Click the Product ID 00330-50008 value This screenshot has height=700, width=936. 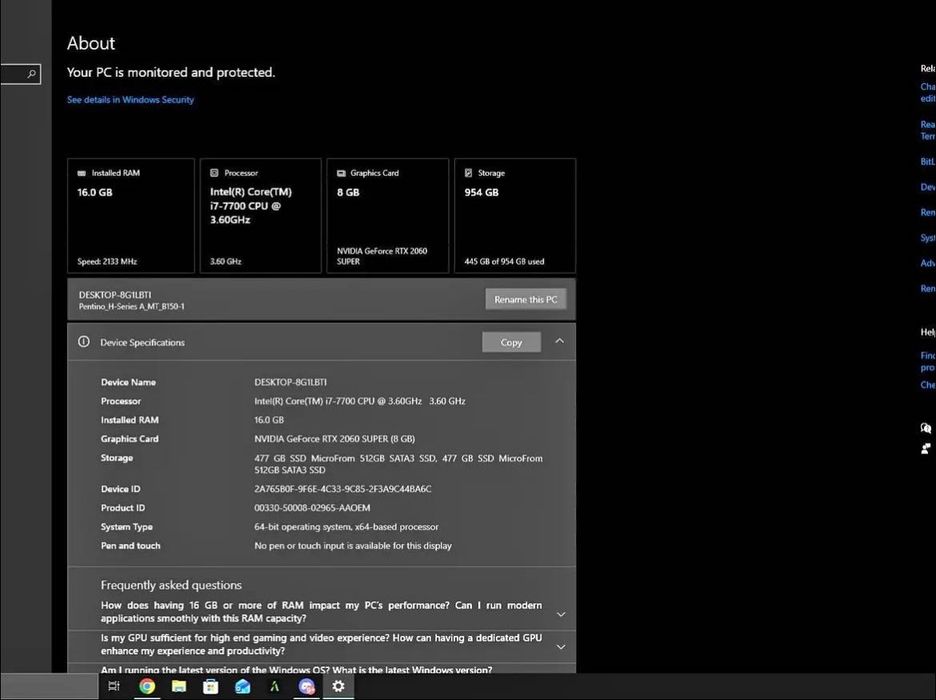312,508
